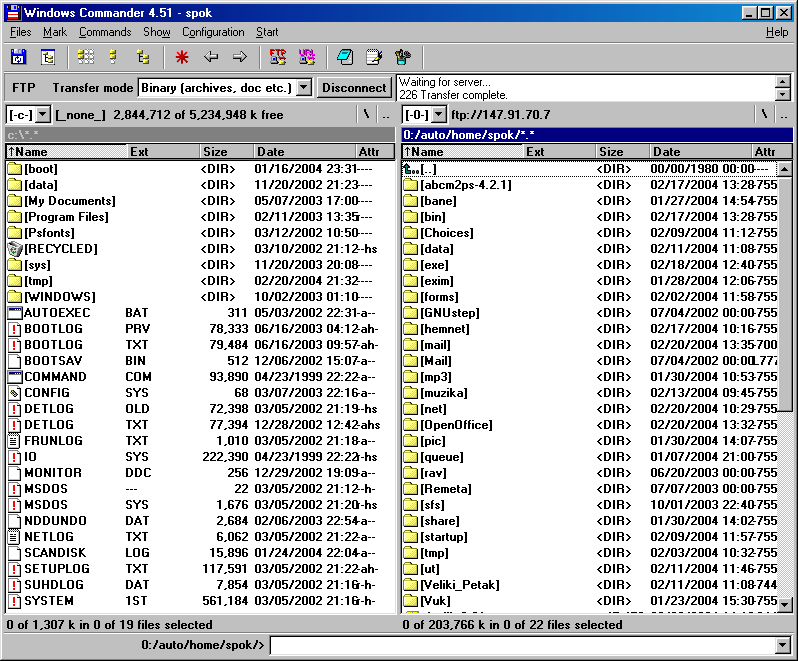798x661 pixels.
Task: Sort left panel by Size column header
Action: click(x=226, y=152)
